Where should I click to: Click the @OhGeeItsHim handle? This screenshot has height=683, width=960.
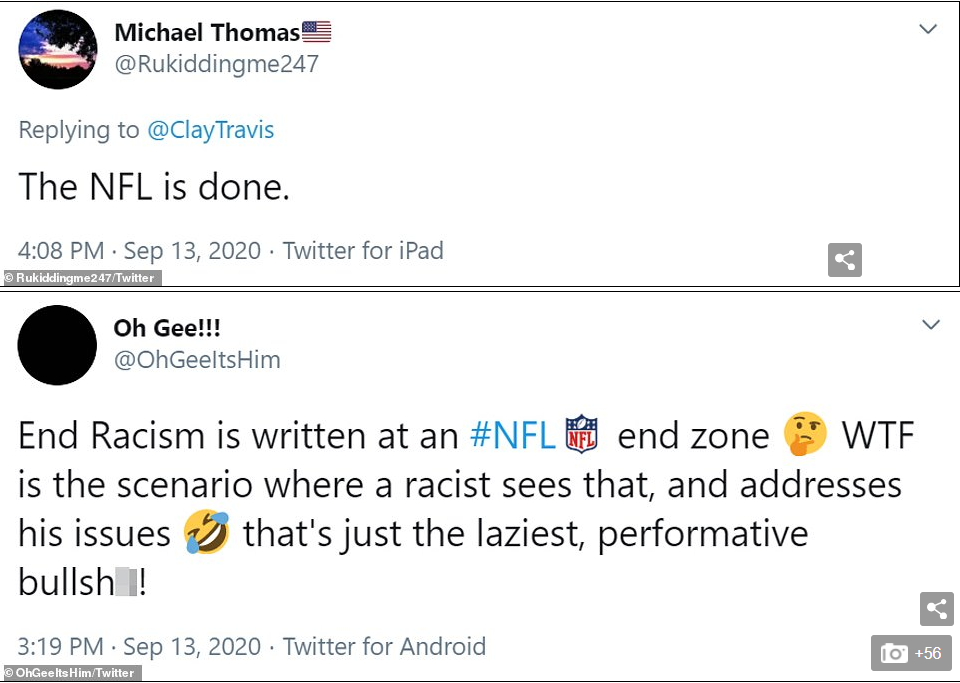(x=197, y=360)
